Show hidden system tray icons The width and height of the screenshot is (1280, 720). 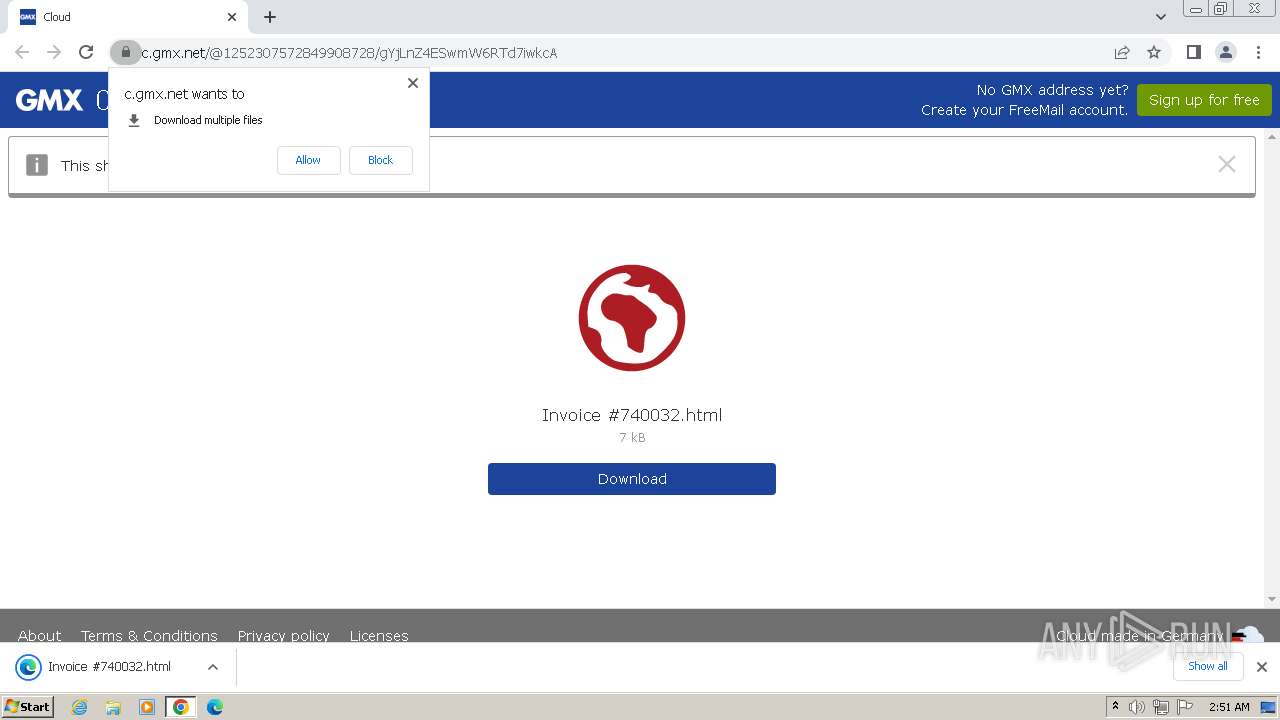[x=1115, y=707]
